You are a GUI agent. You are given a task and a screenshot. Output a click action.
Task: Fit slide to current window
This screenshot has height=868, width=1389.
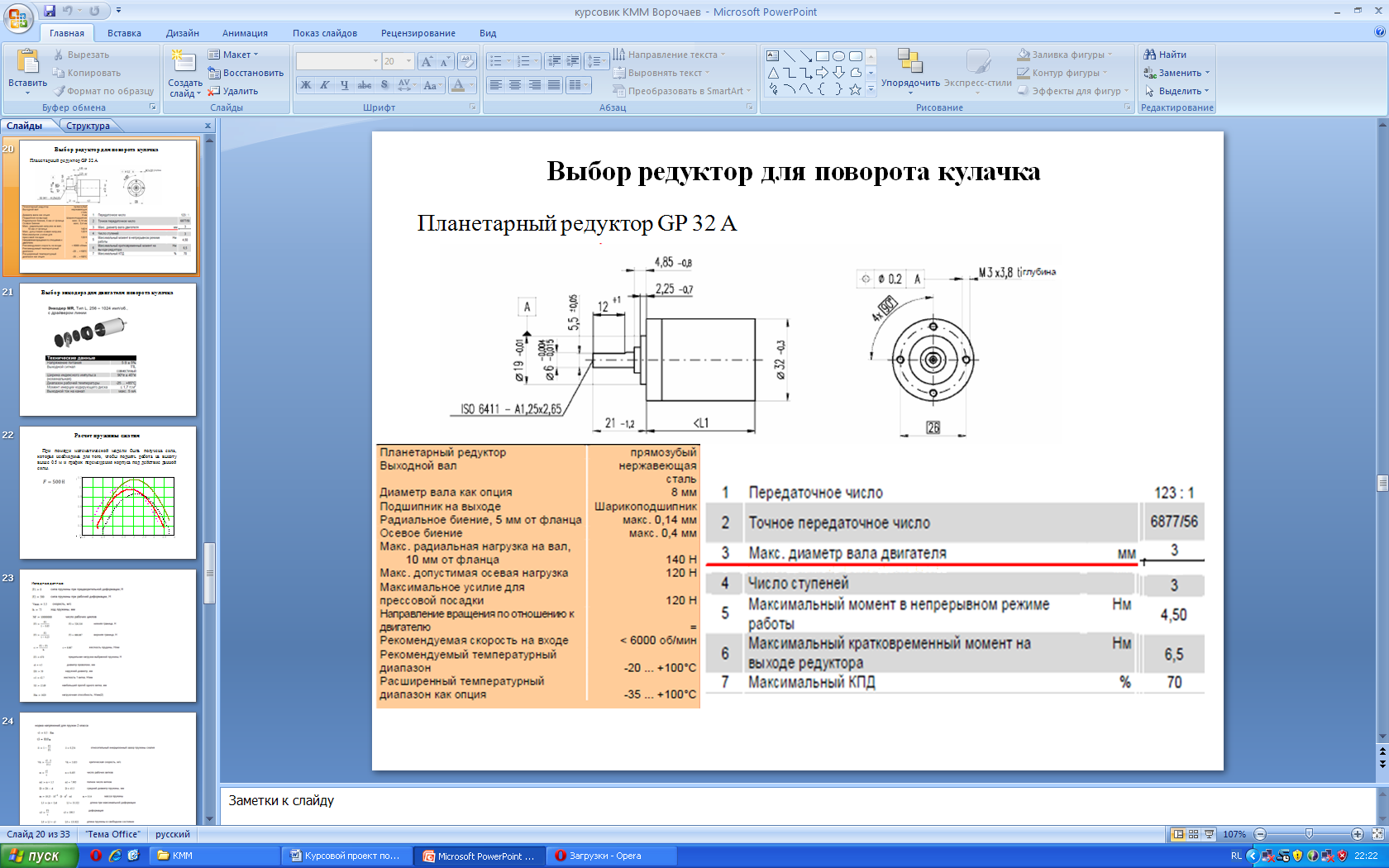[1377, 834]
